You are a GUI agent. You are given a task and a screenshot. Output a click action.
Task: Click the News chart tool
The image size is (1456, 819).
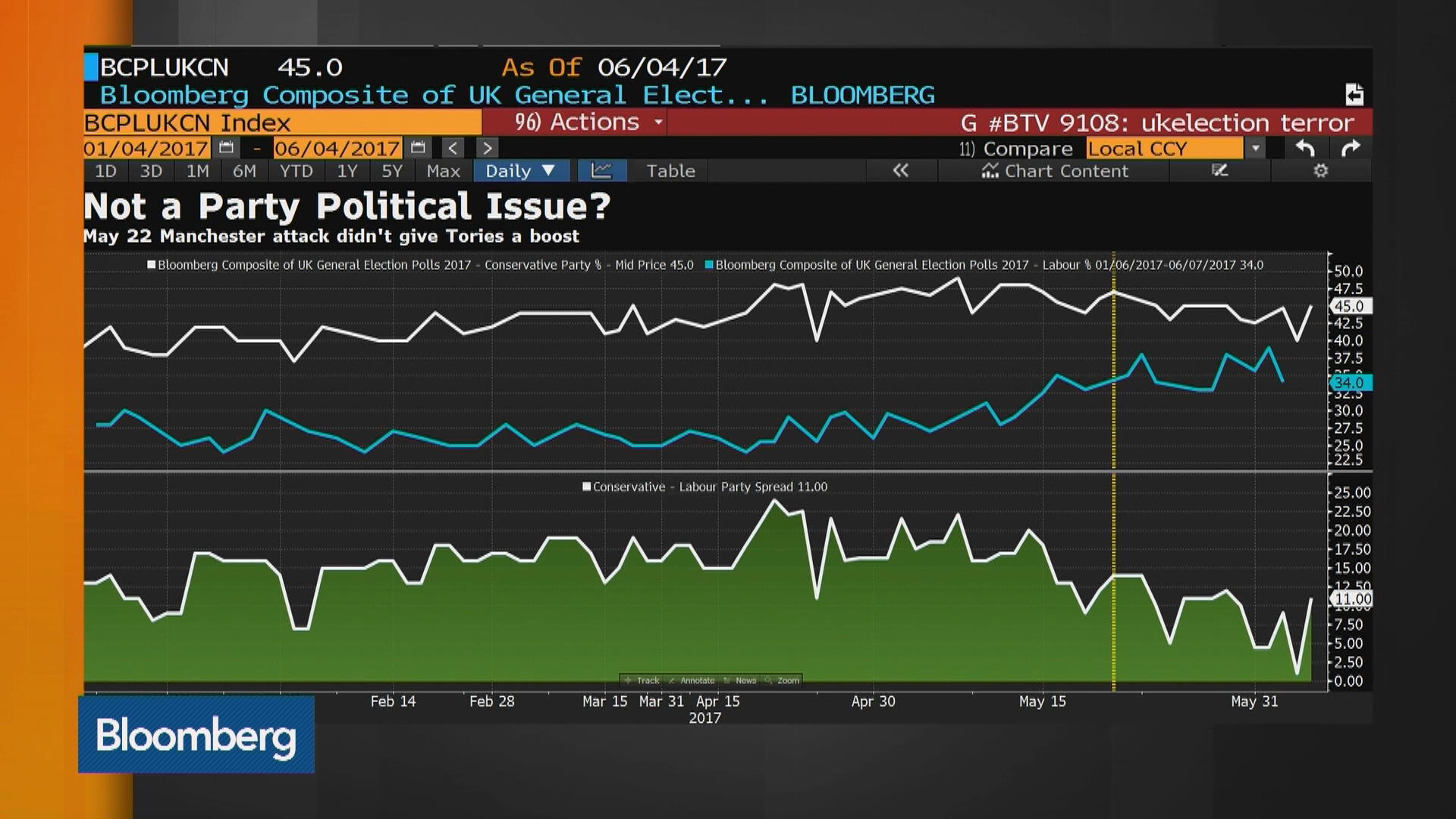coord(740,680)
